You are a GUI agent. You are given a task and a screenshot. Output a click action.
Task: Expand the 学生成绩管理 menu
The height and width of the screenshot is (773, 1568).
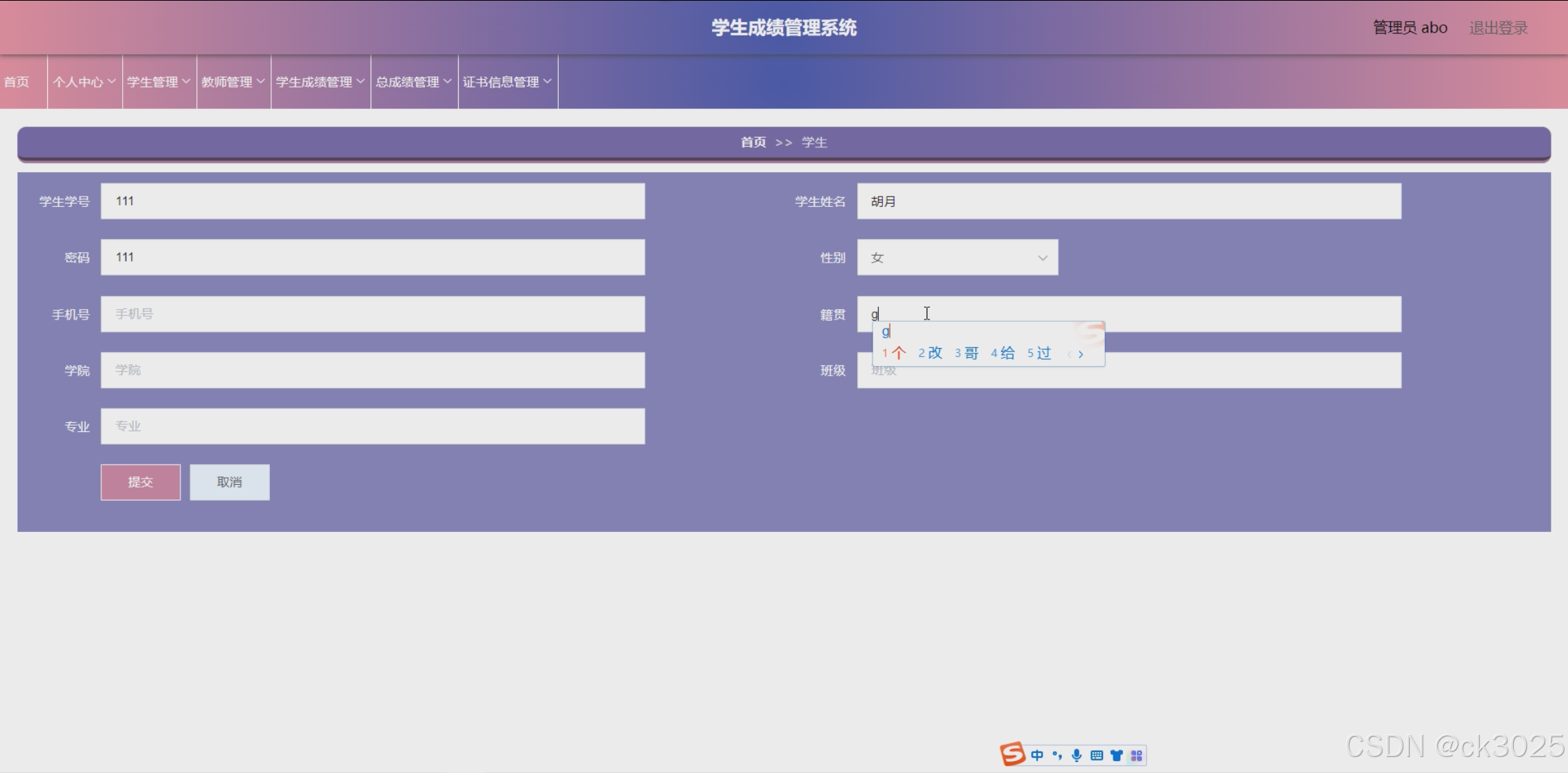[x=320, y=82]
